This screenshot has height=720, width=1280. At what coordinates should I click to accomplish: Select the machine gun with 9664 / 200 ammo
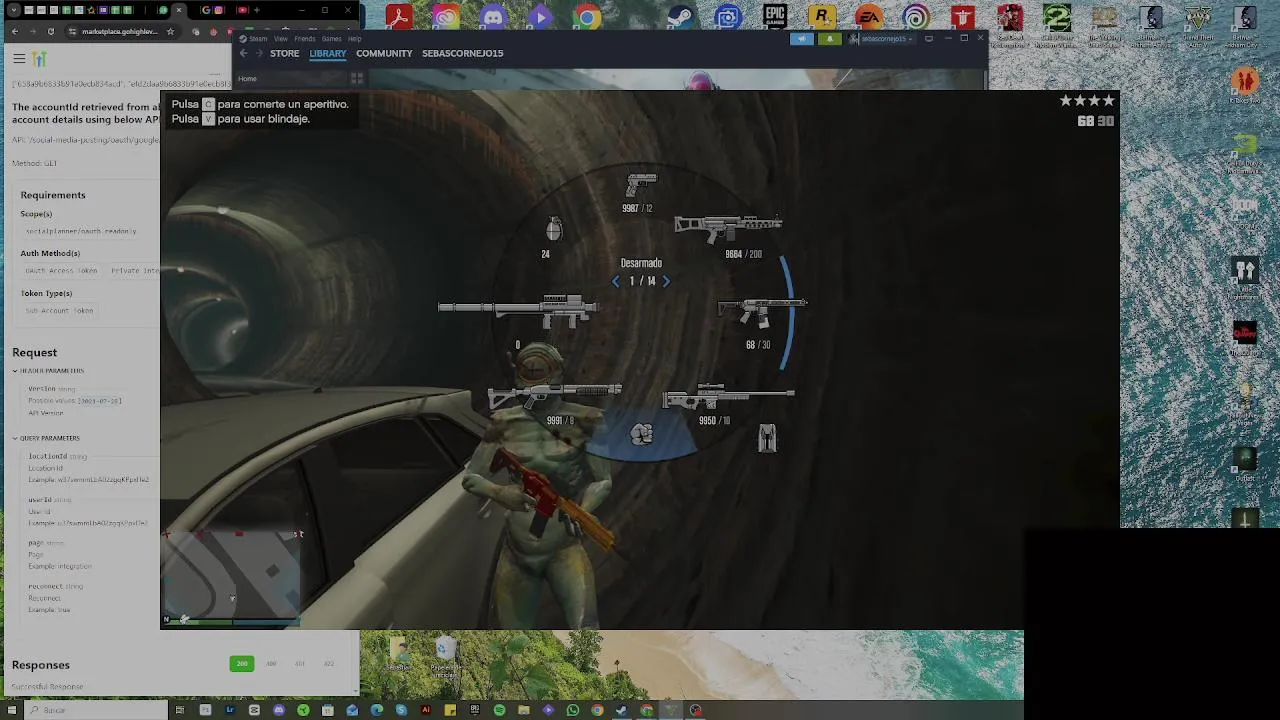click(728, 228)
